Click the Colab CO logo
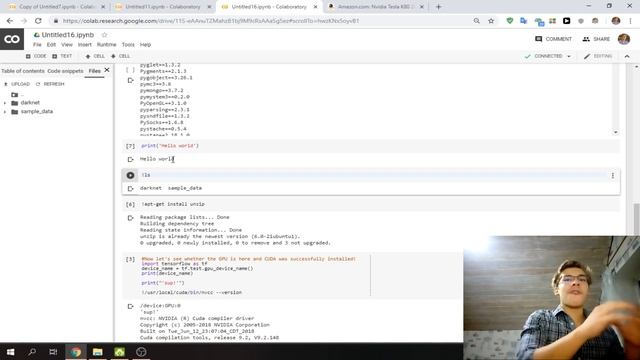Viewport: 640px width, 360px height. click(12, 39)
